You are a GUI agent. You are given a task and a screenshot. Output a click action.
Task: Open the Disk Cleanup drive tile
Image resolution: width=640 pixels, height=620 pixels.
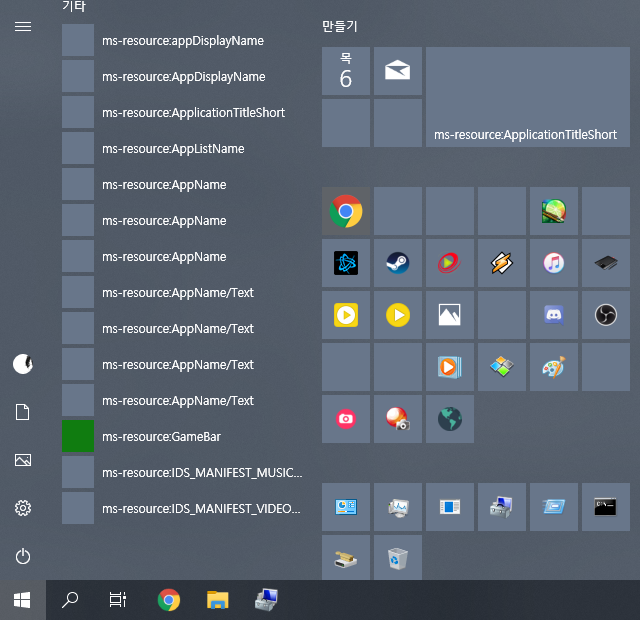tap(346, 558)
